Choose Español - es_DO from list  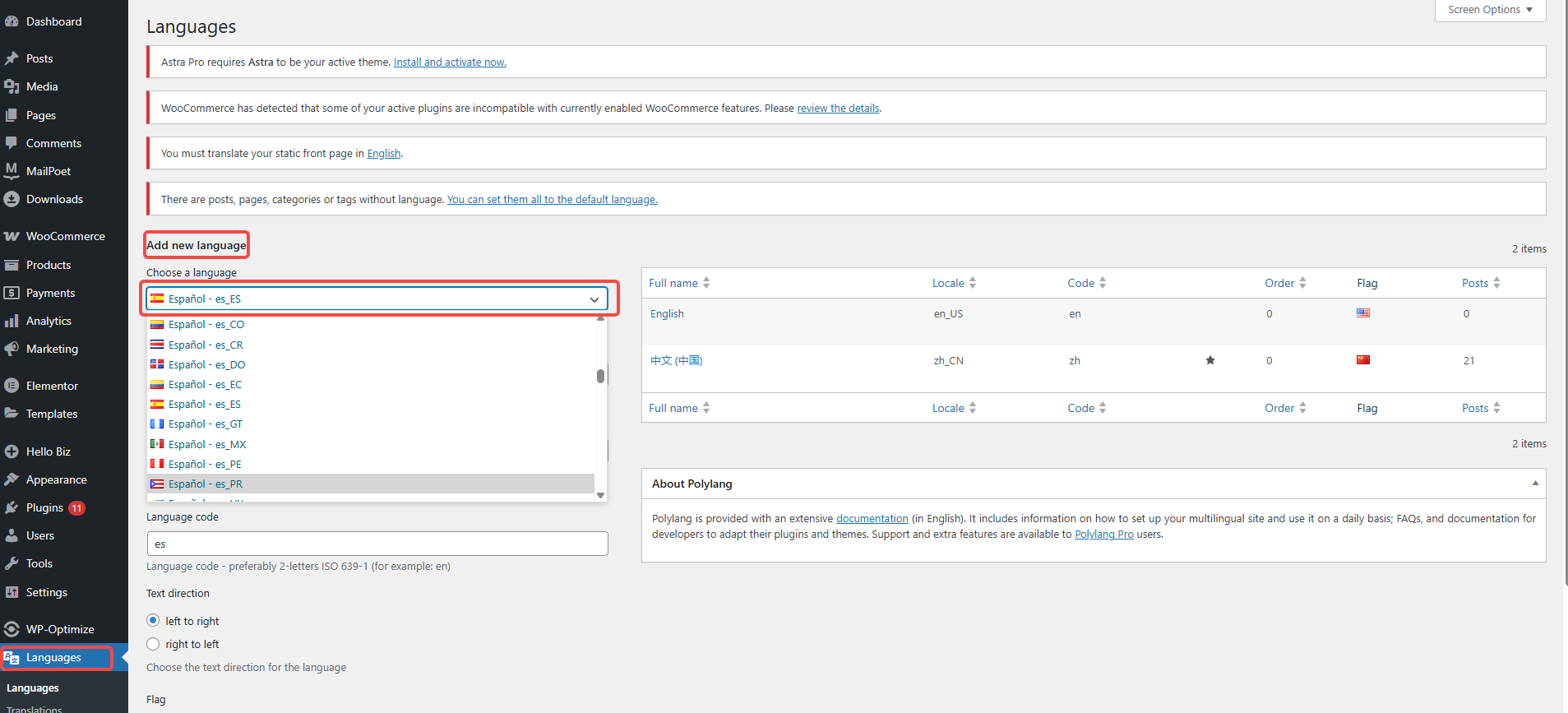coord(371,364)
